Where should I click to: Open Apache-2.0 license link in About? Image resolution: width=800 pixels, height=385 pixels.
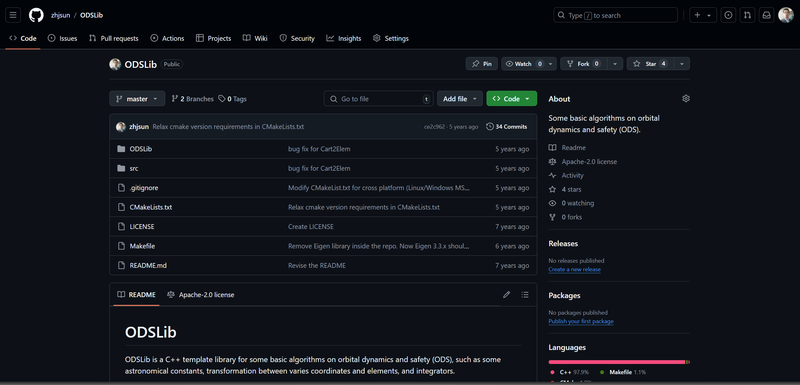[583, 162]
